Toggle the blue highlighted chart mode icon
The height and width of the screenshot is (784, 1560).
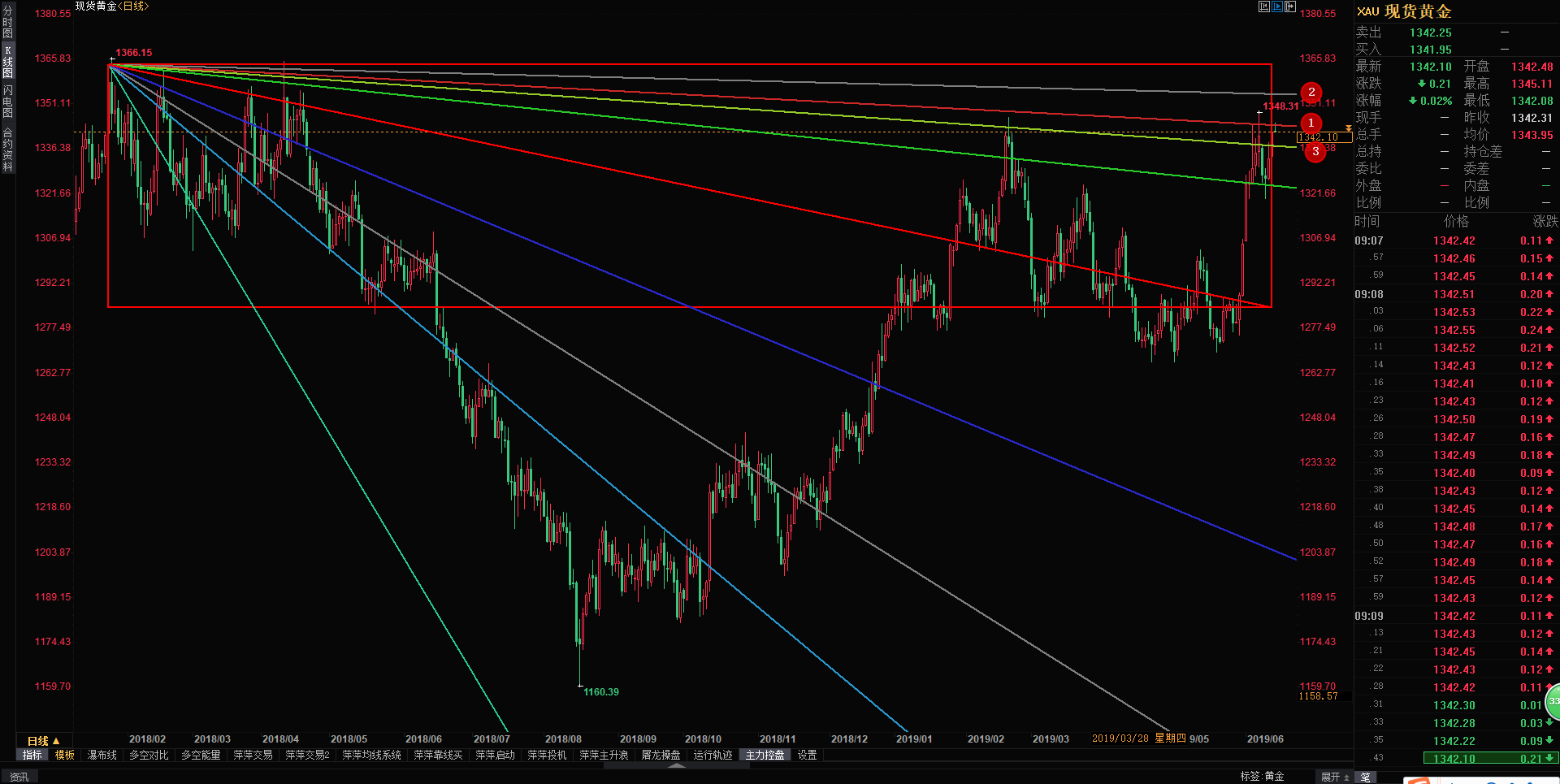1277,6
